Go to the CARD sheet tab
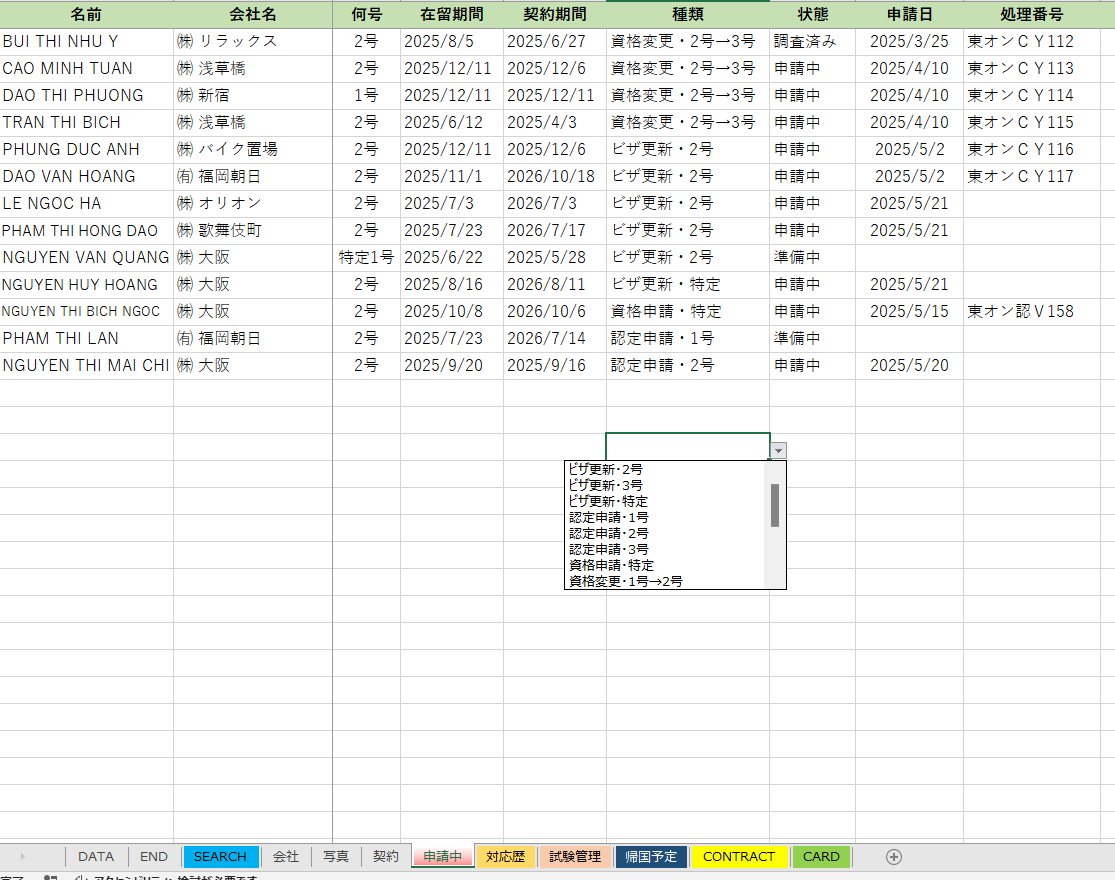This screenshot has width=1115, height=880. pos(821,857)
